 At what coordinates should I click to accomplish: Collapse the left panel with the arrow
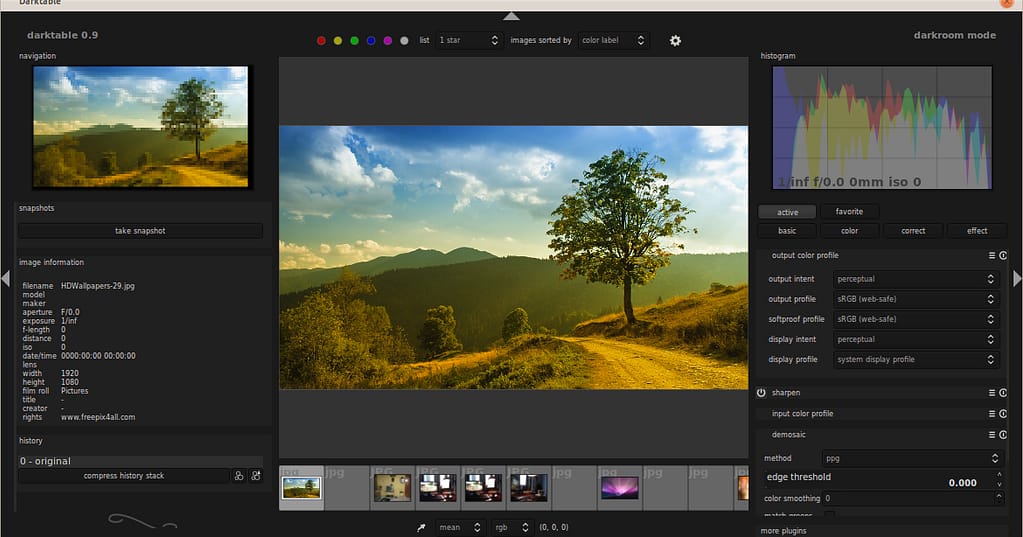point(5,278)
